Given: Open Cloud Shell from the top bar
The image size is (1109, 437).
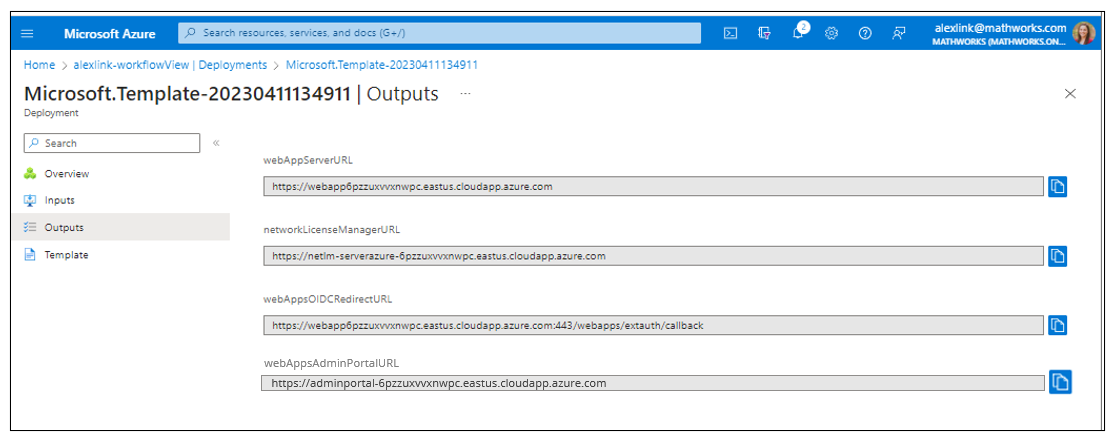Looking at the screenshot, I should click(x=731, y=33).
